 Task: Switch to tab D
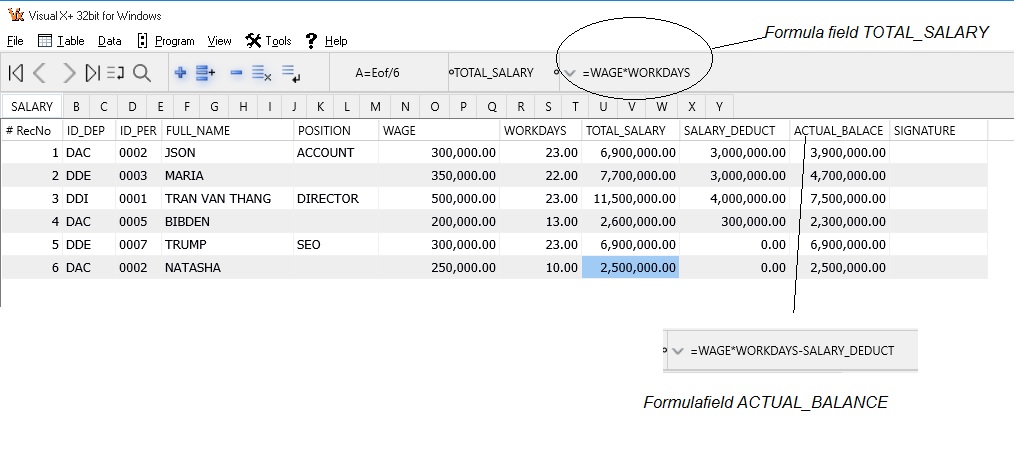point(132,106)
